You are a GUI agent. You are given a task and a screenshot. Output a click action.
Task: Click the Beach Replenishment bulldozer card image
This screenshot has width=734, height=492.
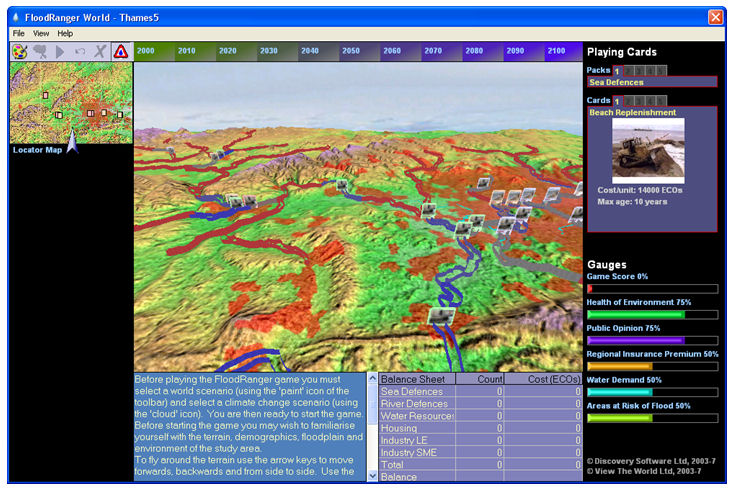(650, 151)
